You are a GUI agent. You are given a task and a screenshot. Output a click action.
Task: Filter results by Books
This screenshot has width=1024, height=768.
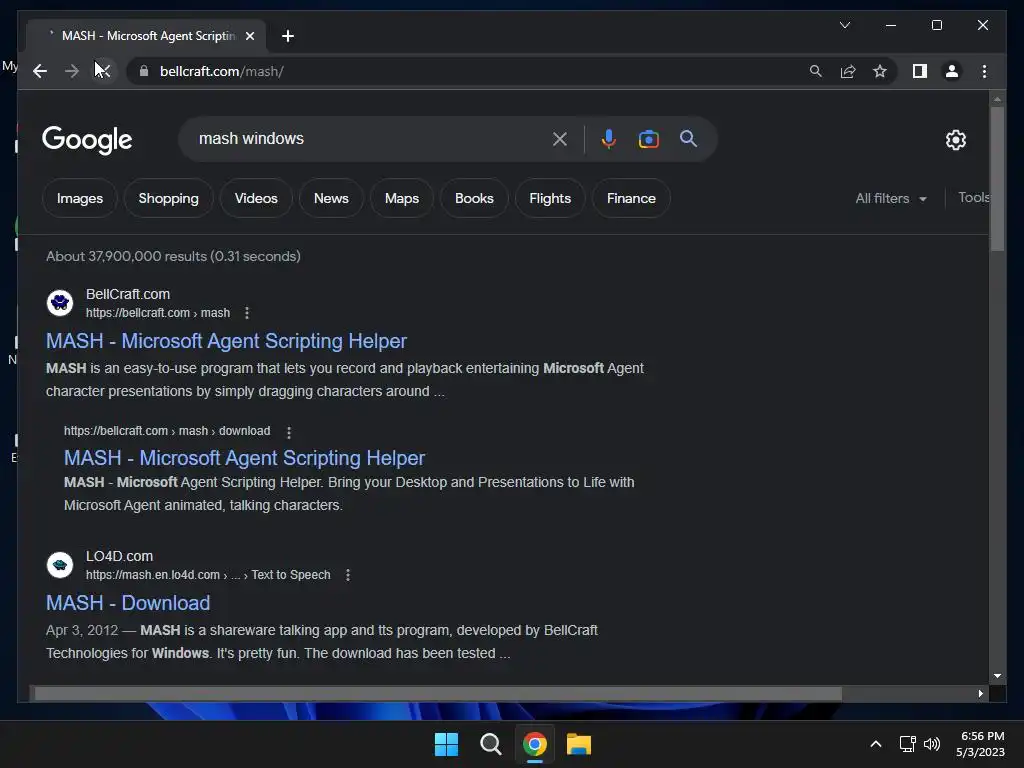coord(474,199)
